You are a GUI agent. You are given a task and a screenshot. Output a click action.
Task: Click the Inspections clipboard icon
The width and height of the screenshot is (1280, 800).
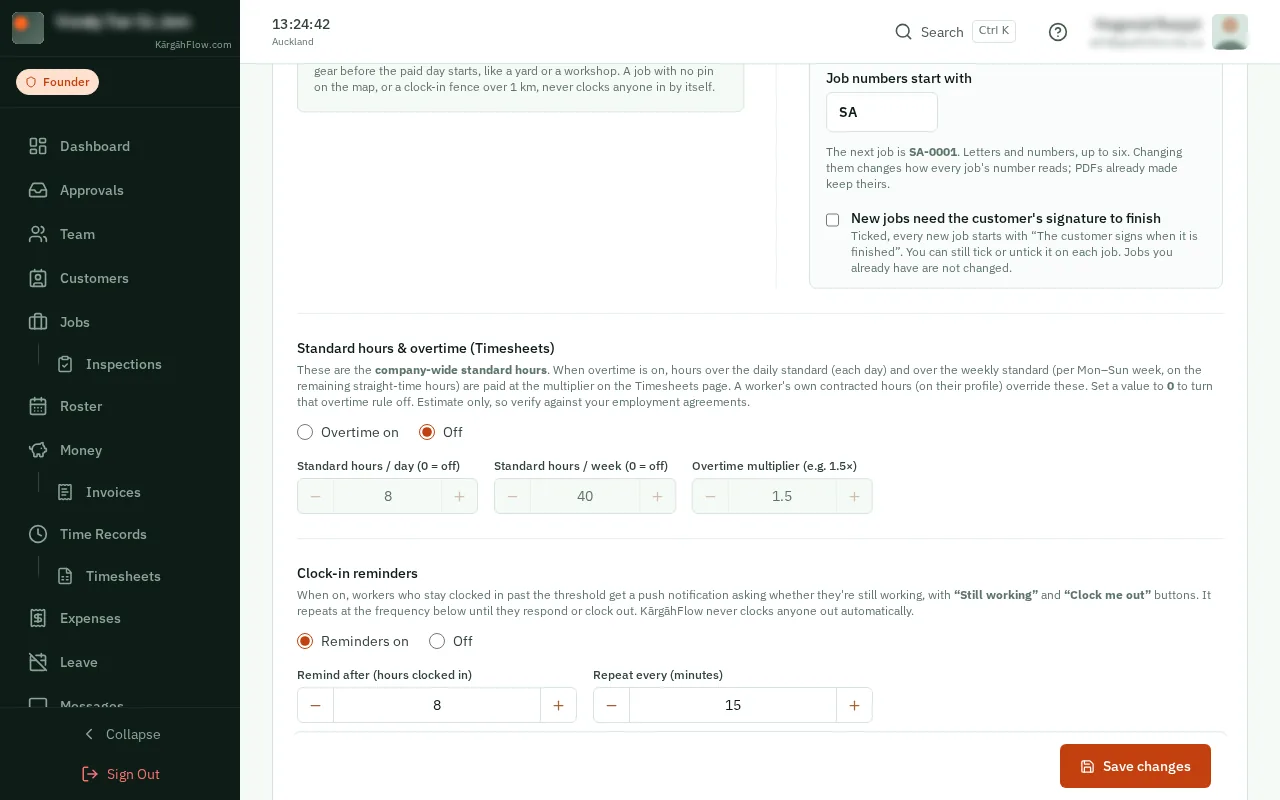point(65,364)
